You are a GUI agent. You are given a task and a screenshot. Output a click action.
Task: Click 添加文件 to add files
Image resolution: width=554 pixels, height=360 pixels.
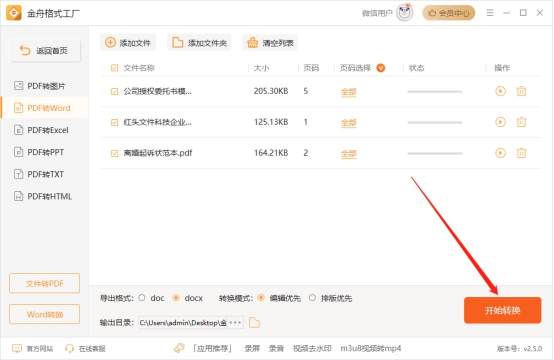128,43
